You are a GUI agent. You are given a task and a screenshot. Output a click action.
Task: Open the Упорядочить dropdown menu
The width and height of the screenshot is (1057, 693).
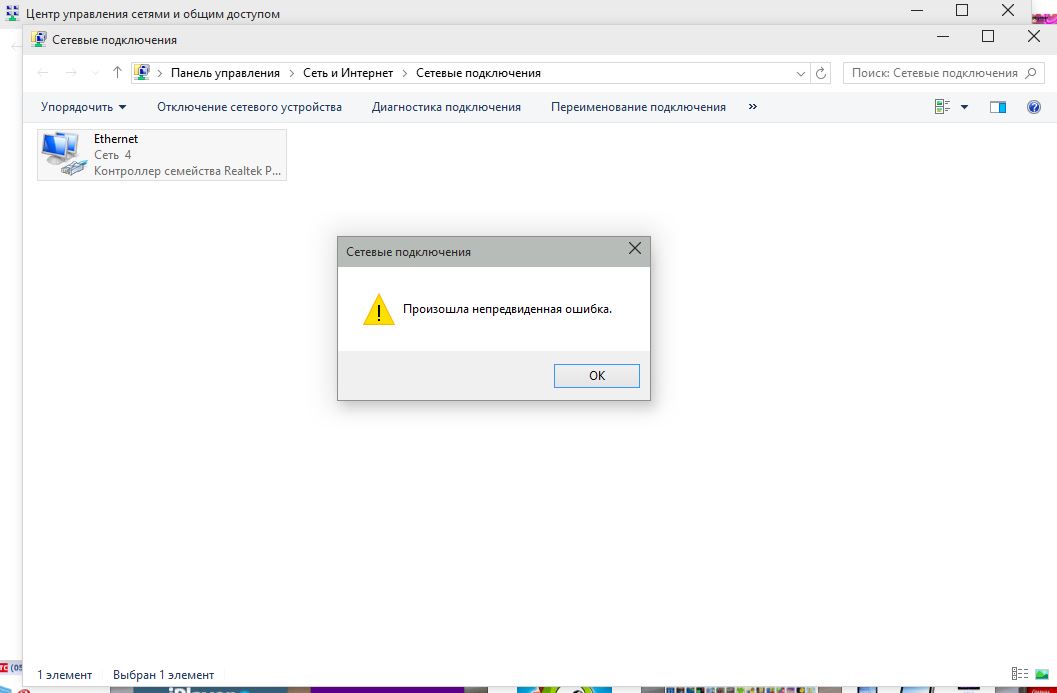tap(83, 107)
